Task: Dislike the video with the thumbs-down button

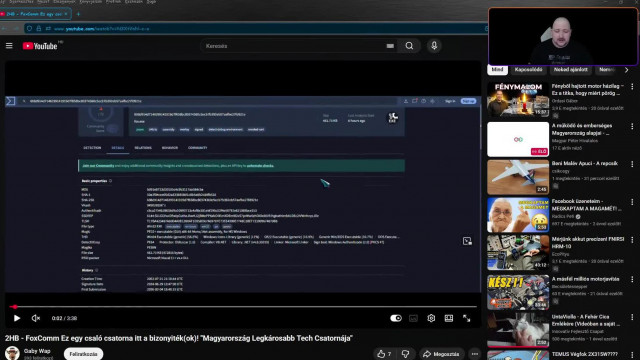Action: click(406, 354)
